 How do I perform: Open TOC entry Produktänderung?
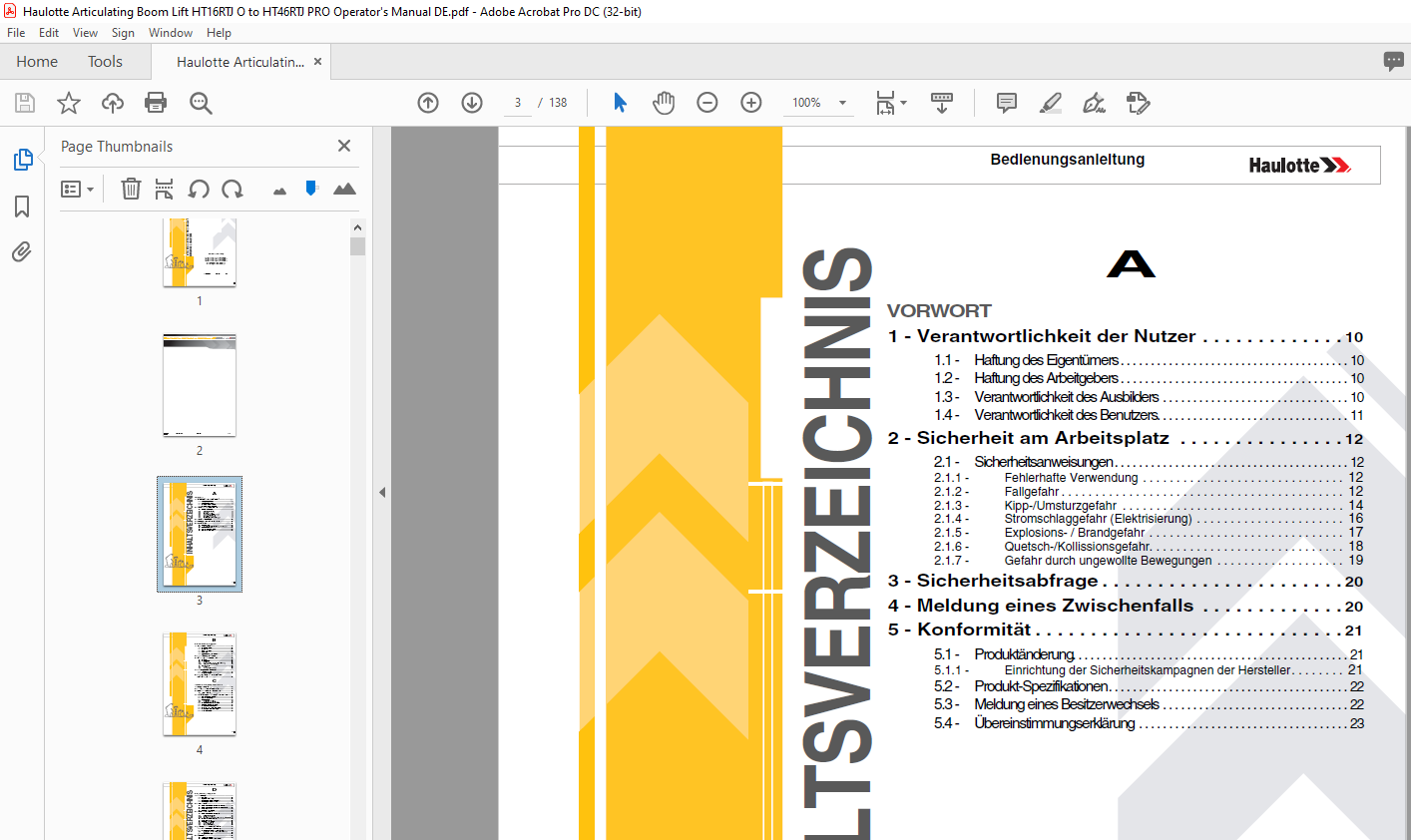[x=1149, y=654]
